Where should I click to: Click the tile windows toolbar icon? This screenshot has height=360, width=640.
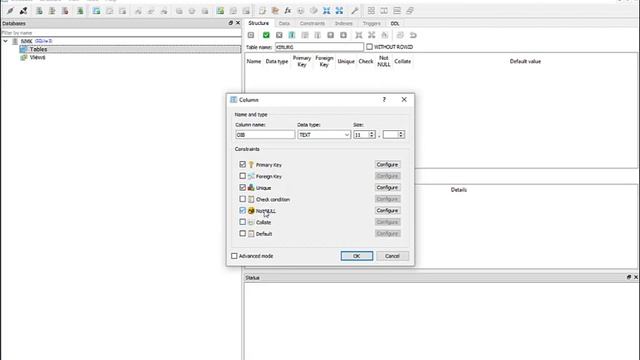(371, 11)
